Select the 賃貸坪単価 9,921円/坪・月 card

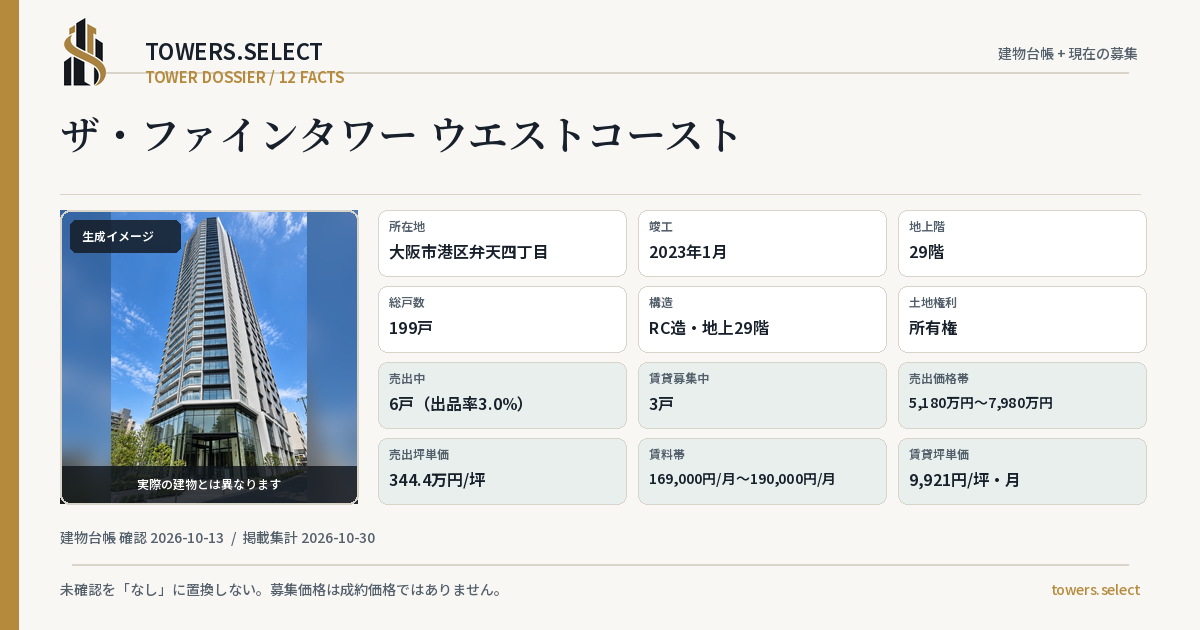(1022, 471)
